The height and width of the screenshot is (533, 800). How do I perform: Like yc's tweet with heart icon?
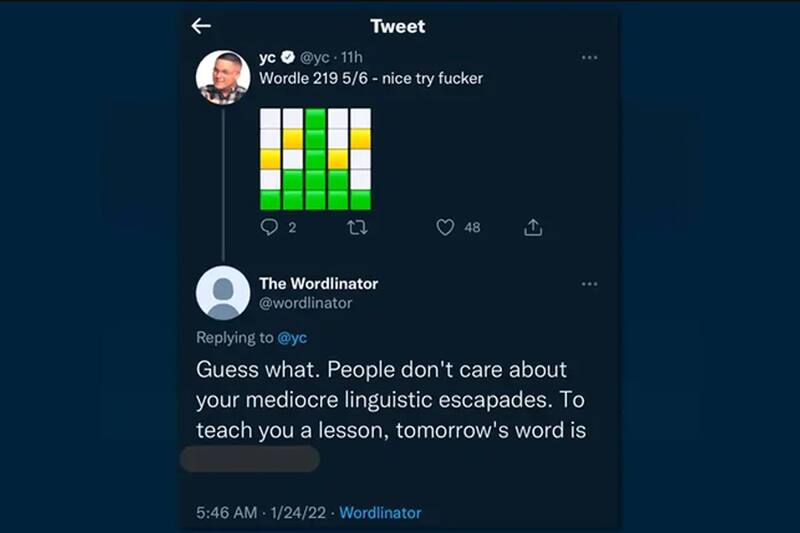pos(446,228)
